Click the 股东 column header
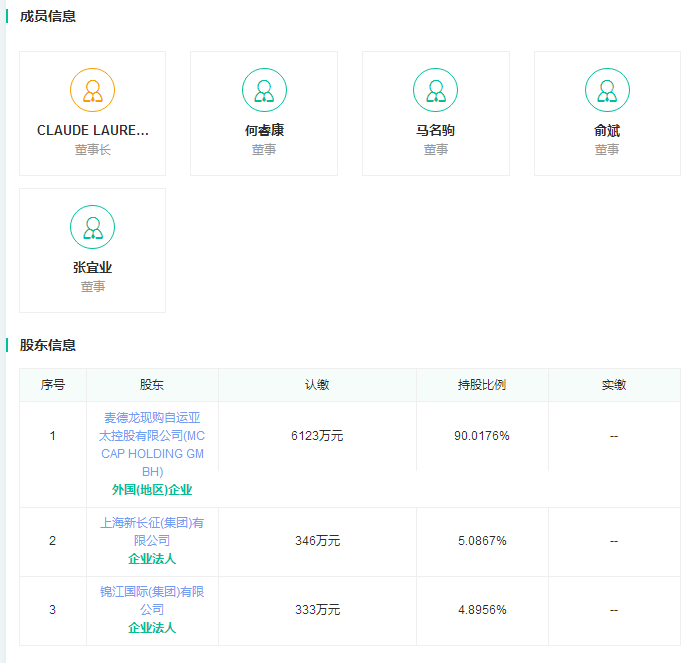The height and width of the screenshot is (663, 693). [152, 385]
